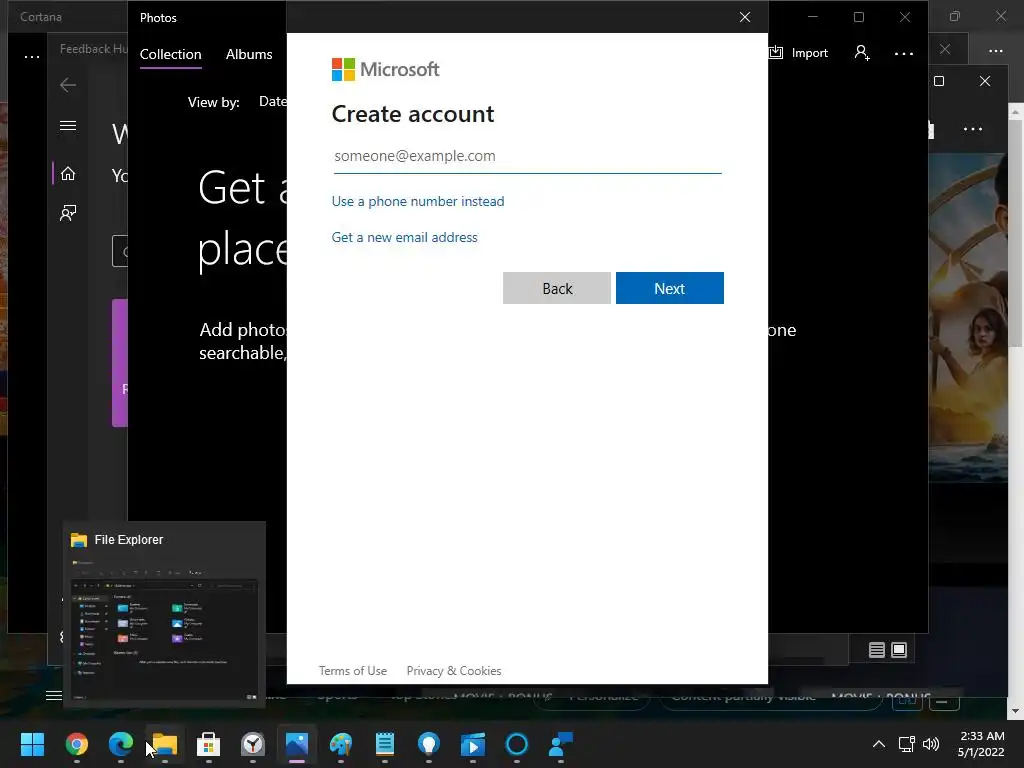Open the clock showing 2:33 AM

point(981,744)
